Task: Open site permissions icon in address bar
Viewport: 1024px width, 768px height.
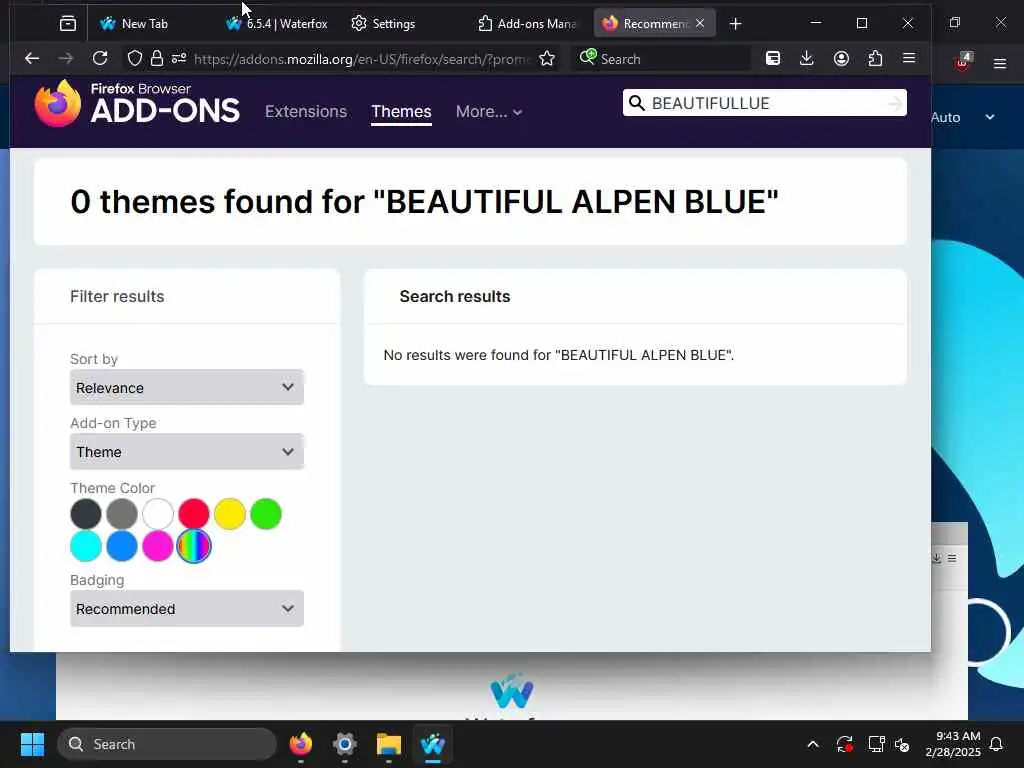Action: tap(179, 59)
